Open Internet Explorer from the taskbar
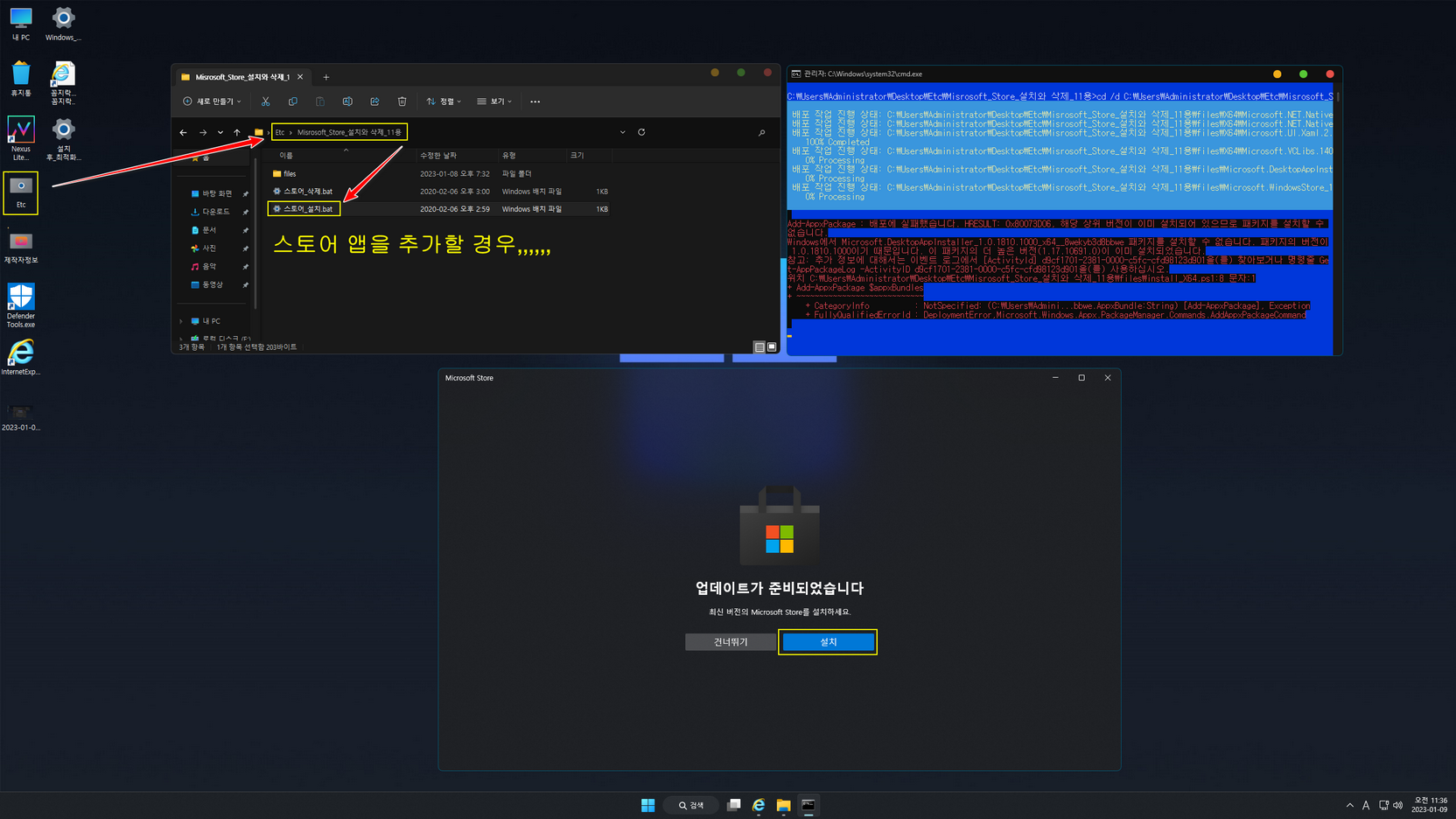The height and width of the screenshot is (819, 1456). click(x=759, y=805)
